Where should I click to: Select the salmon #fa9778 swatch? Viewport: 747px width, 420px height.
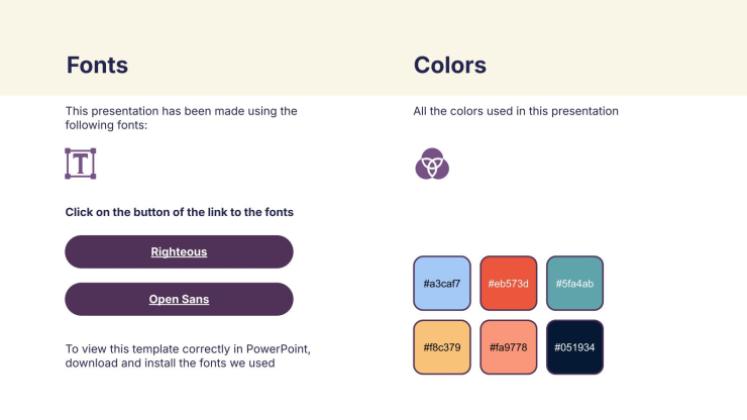(508, 347)
